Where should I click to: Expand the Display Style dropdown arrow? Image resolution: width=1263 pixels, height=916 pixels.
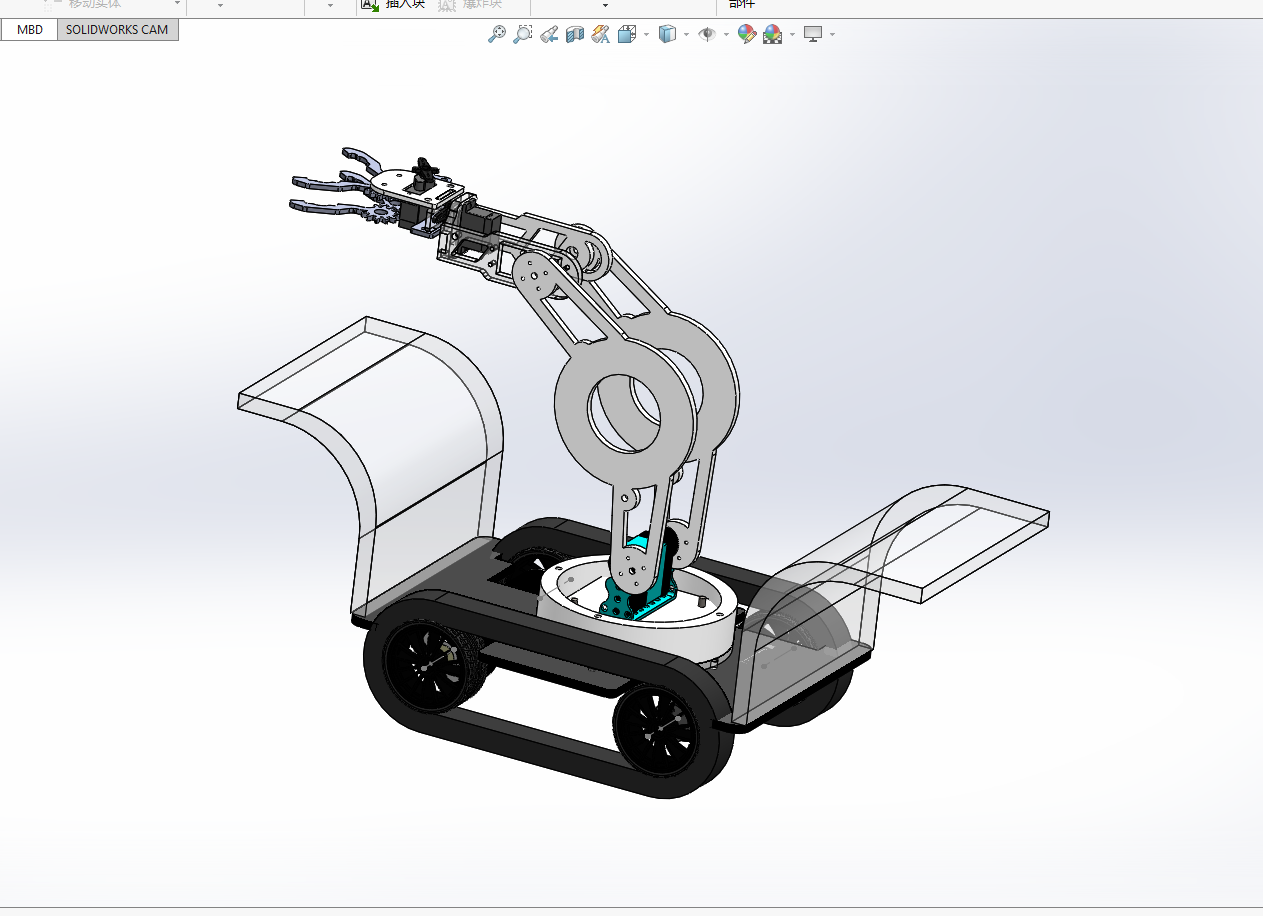(686, 34)
